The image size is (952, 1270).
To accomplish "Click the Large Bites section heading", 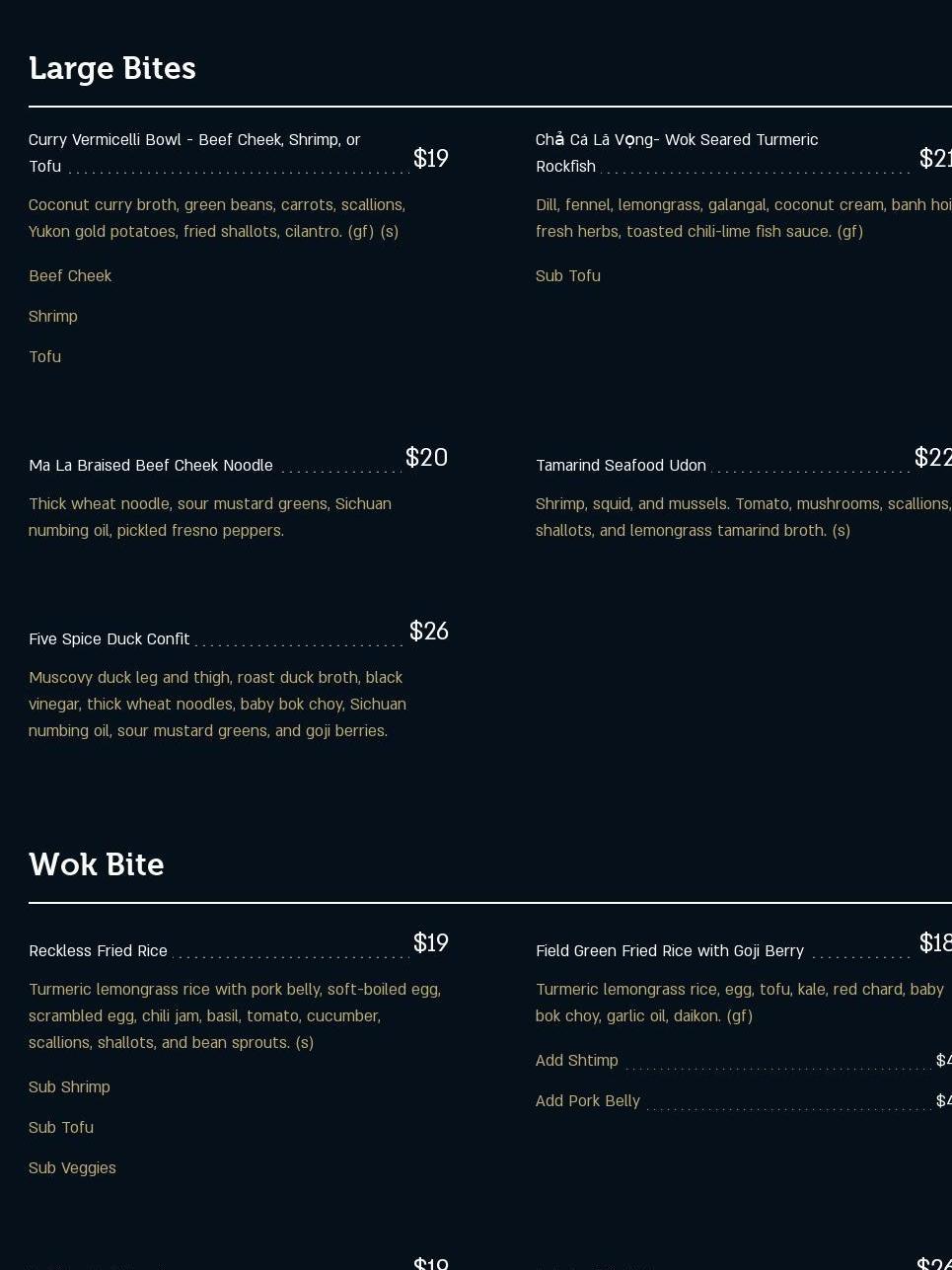I will coord(112,69).
